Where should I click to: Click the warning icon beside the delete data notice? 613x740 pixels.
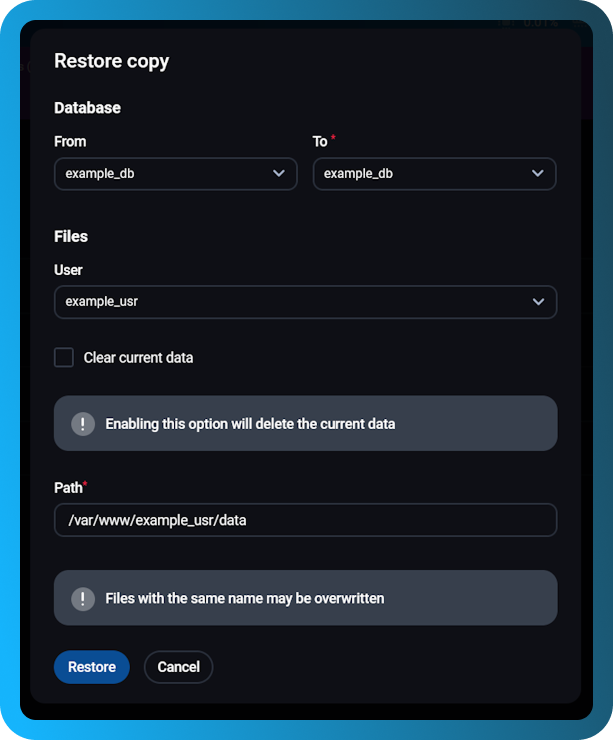(x=83, y=424)
